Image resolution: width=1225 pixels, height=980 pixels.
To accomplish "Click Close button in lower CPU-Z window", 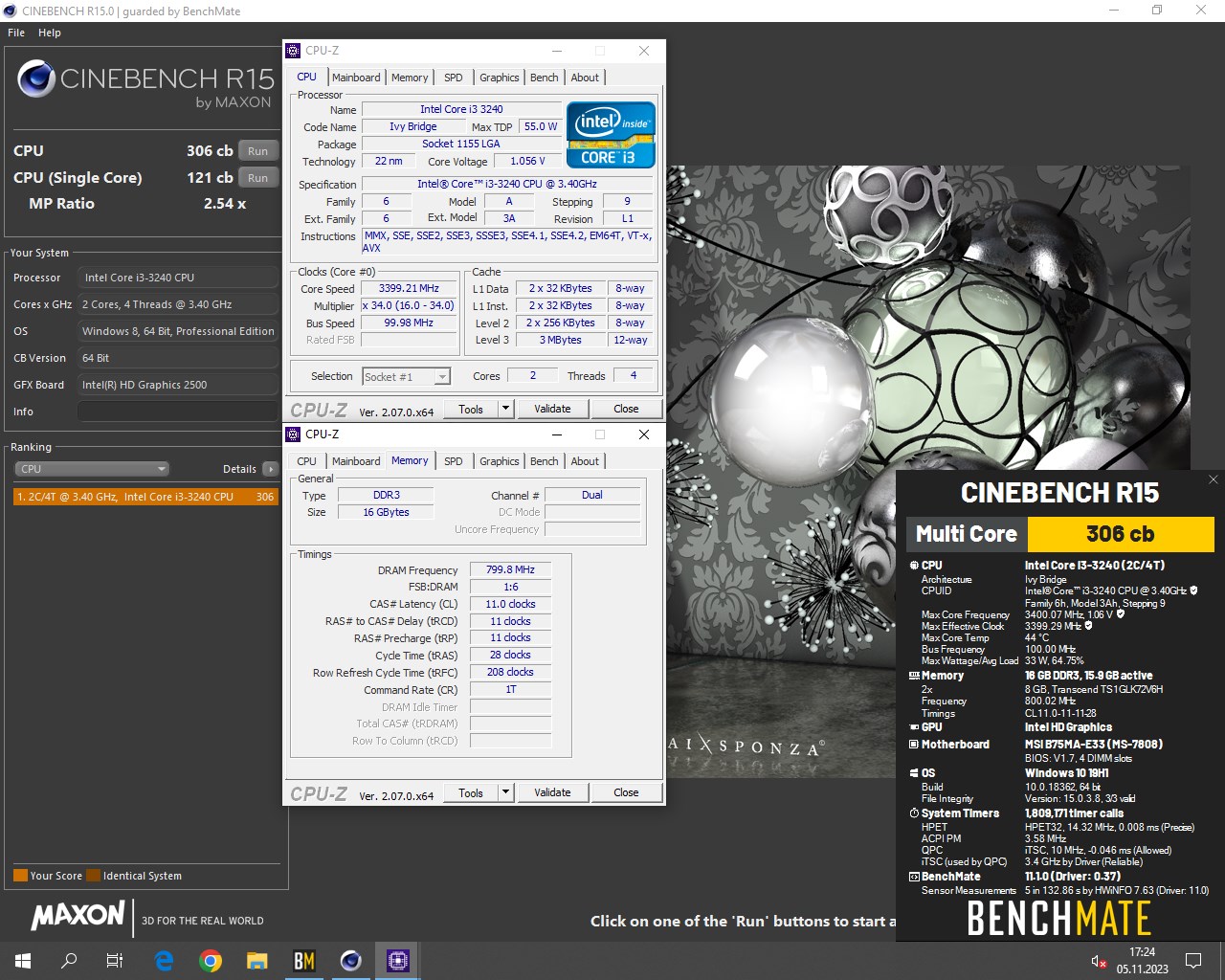I will 626,792.
